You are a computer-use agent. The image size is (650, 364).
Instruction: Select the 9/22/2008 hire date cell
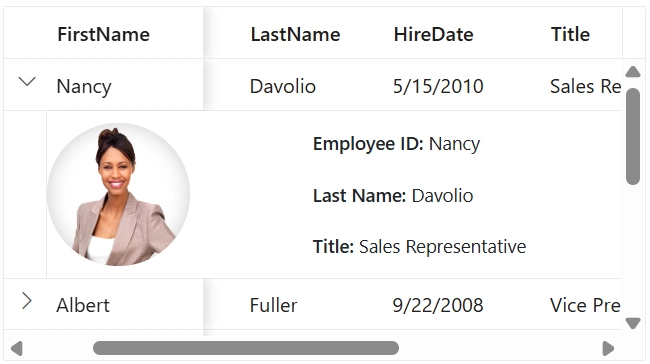pos(438,305)
